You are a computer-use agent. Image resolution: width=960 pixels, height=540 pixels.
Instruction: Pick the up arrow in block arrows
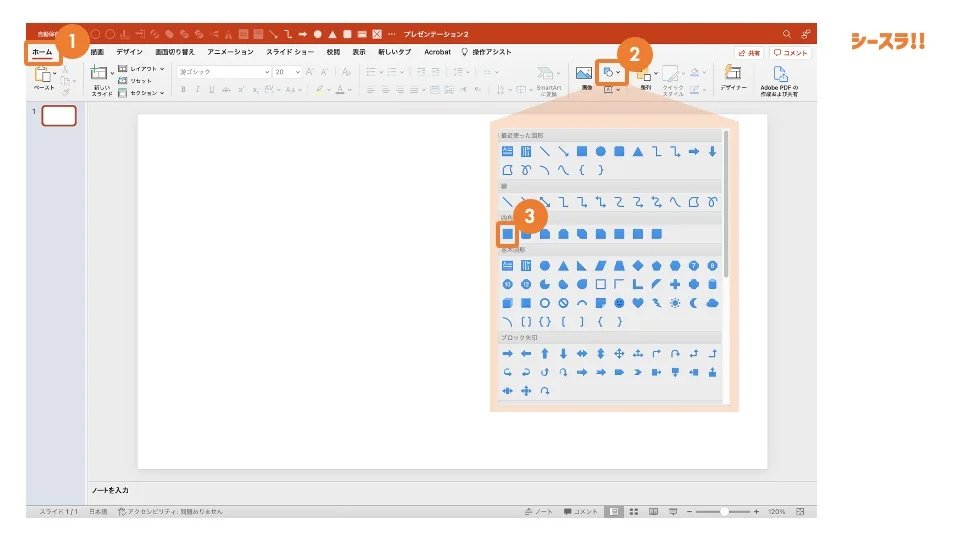(544, 354)
